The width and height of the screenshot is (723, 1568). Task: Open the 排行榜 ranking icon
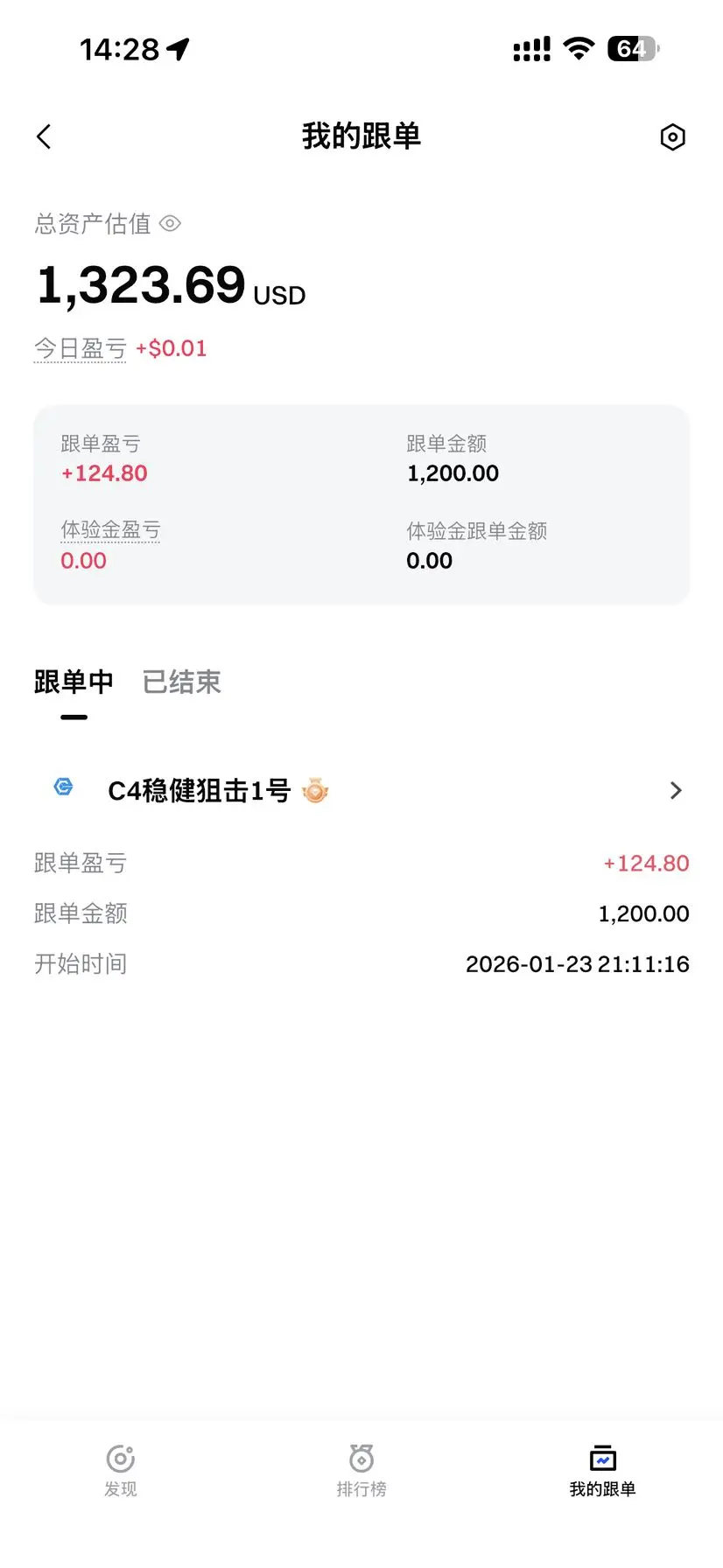(361, 1459)
